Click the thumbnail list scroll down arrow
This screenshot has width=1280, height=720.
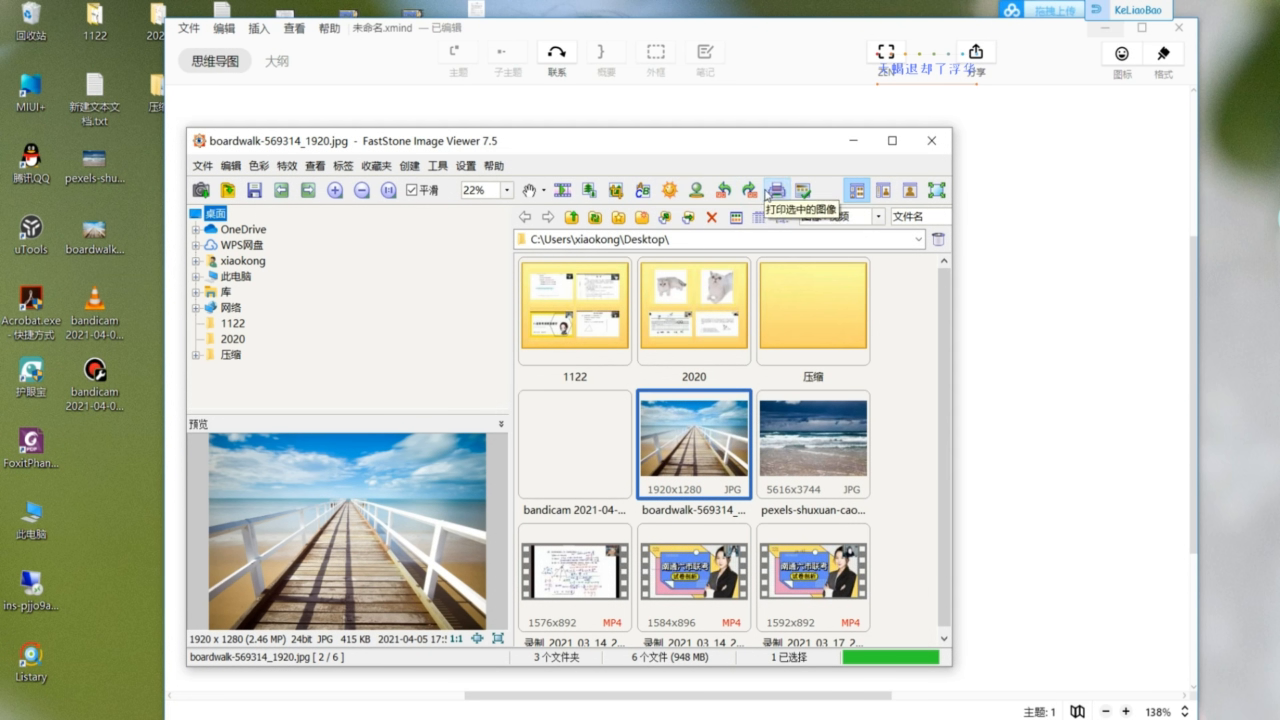tap(945, 638)
